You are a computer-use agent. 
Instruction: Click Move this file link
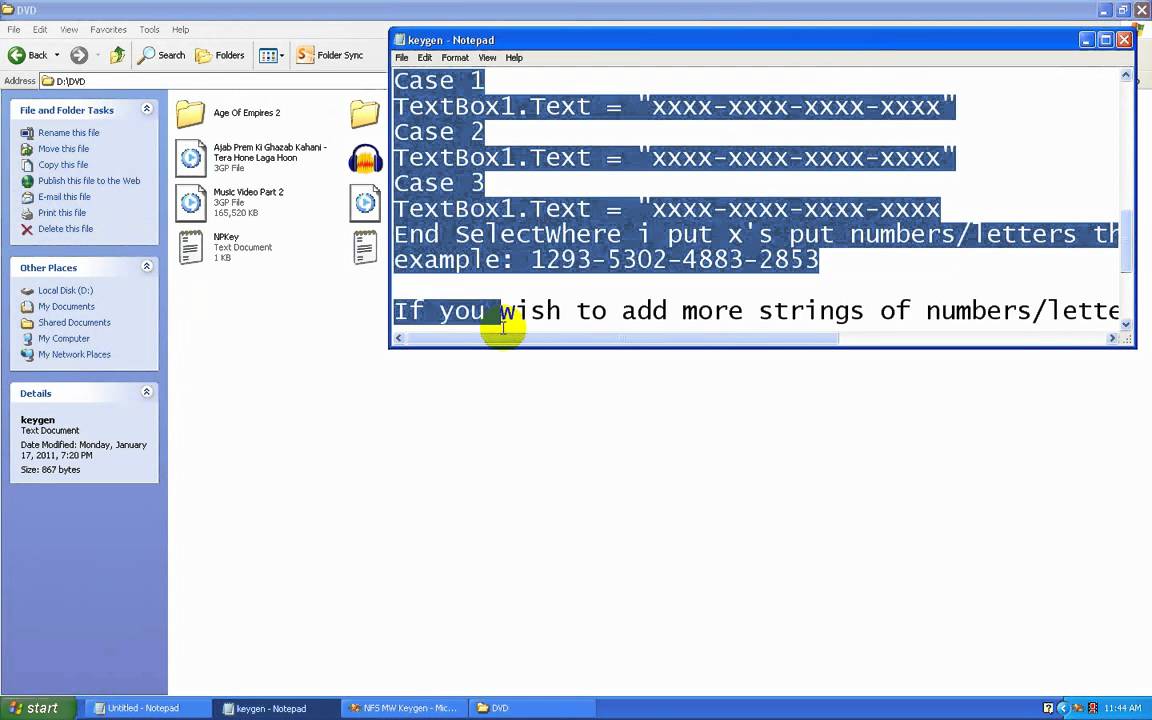point(63,148)
